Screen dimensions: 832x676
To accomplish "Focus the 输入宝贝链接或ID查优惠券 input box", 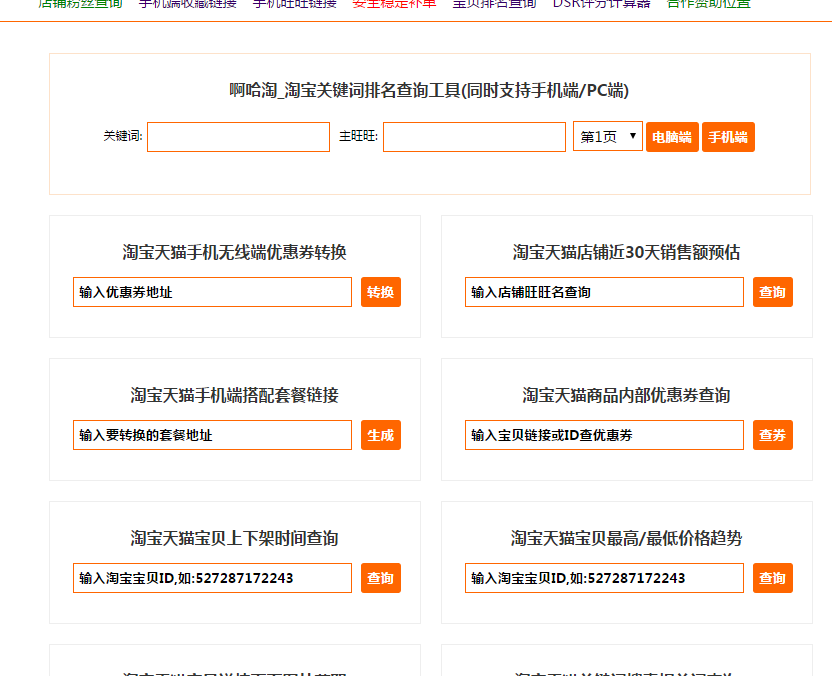I will [604, 435].
